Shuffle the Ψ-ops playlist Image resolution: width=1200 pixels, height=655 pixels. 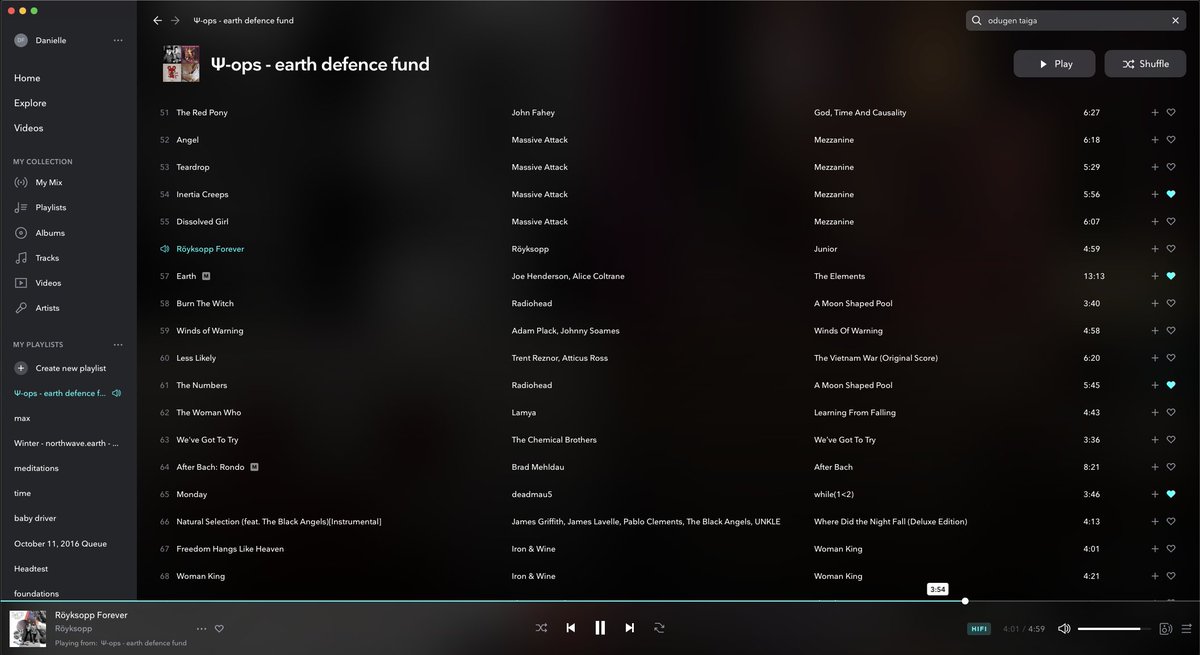pyautogui.click(x=1145, y=64)
